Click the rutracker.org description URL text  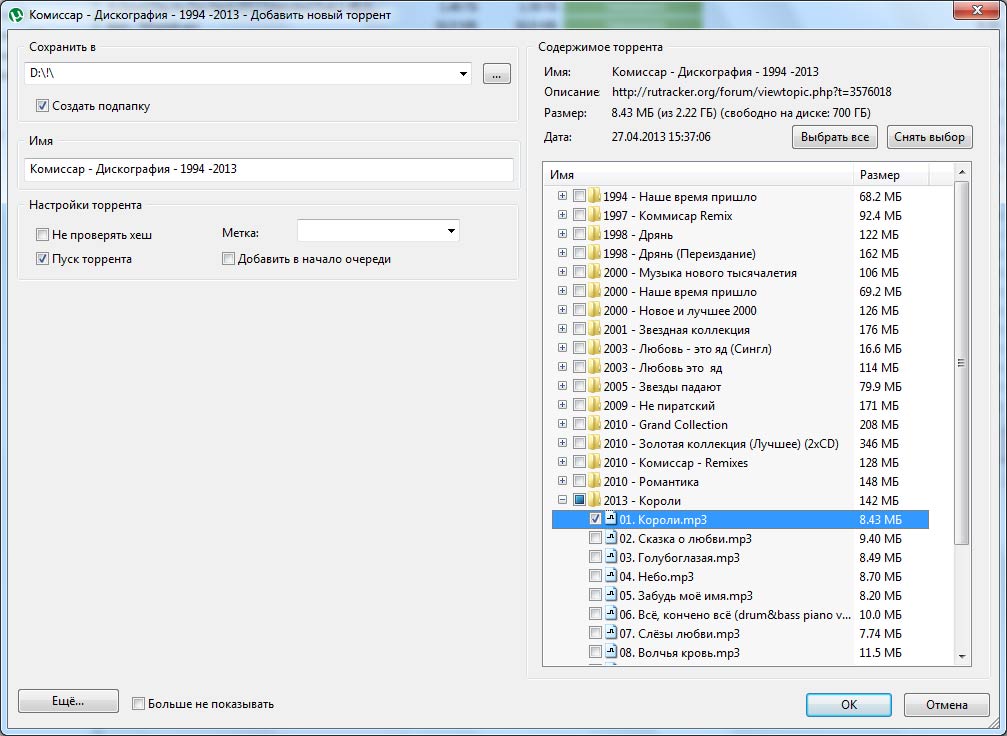(751, 92)
